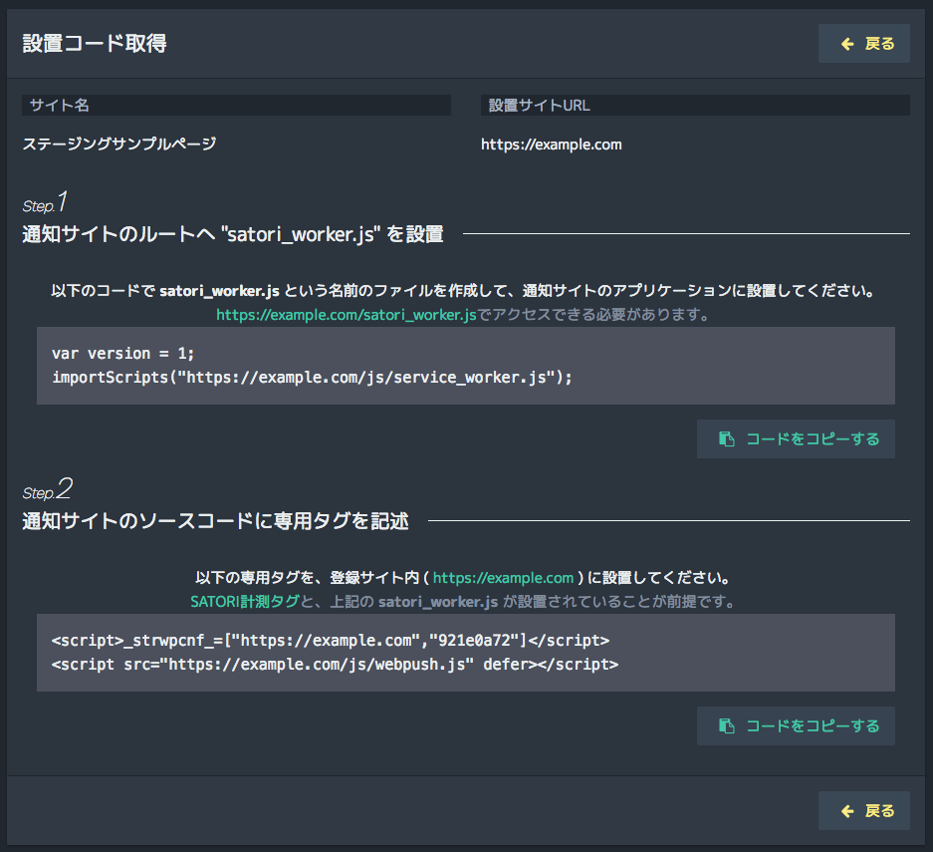Screen dimensions: 933x852
Task: Click the サイト名 field label
Action: coord(60,105)
